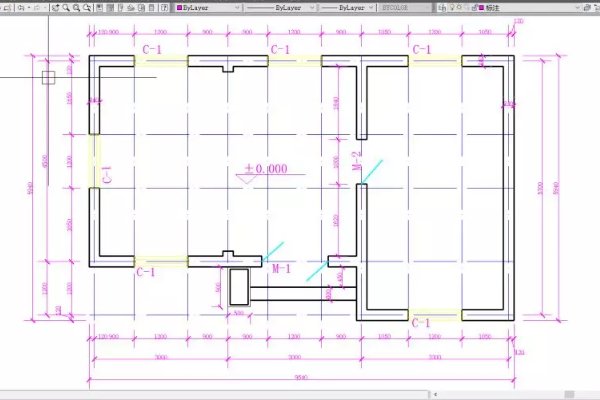Expand the ByLayer linetype dropdown
Image resolution: width=600 pixels, height=400 pixels.
(319, 7)
